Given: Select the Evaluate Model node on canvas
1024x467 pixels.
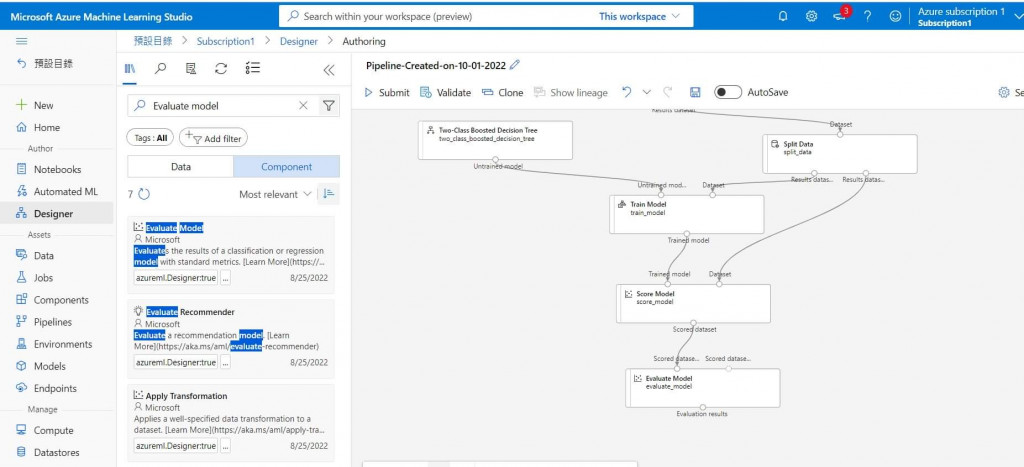Looking at the screenshot, I should (703, 387).
